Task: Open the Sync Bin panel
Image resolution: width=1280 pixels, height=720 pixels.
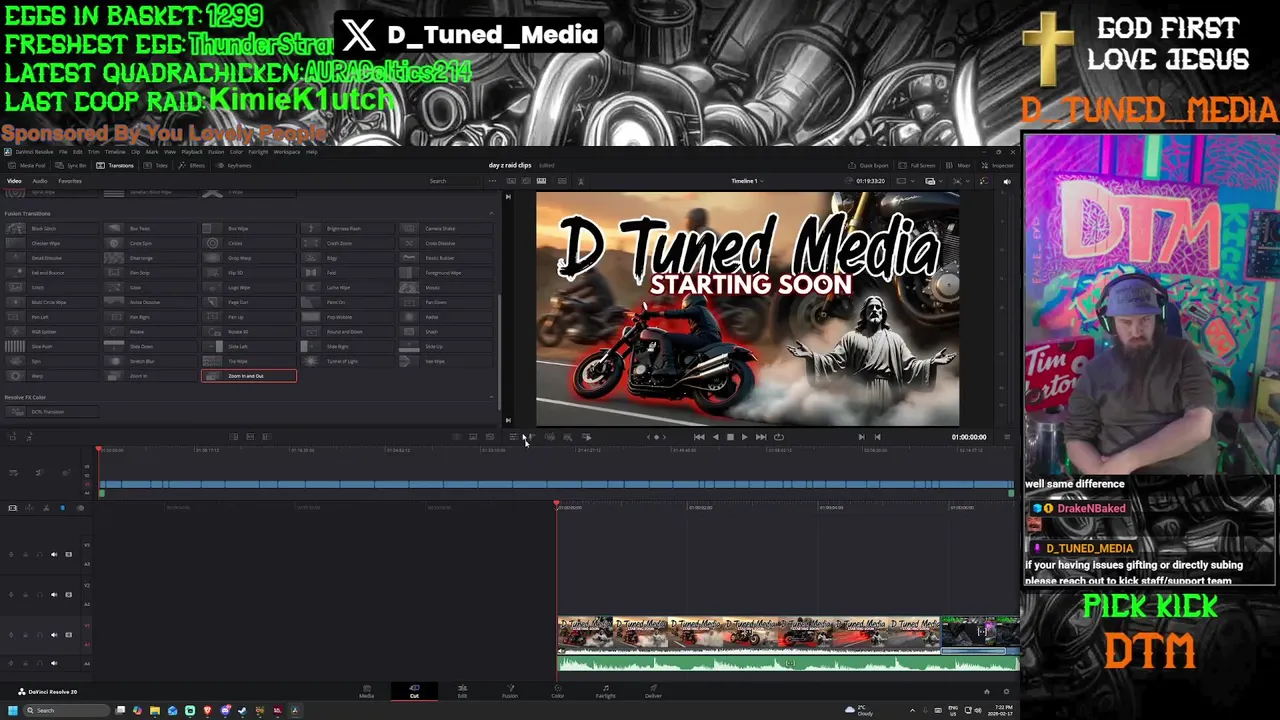Action: point(69,166)
